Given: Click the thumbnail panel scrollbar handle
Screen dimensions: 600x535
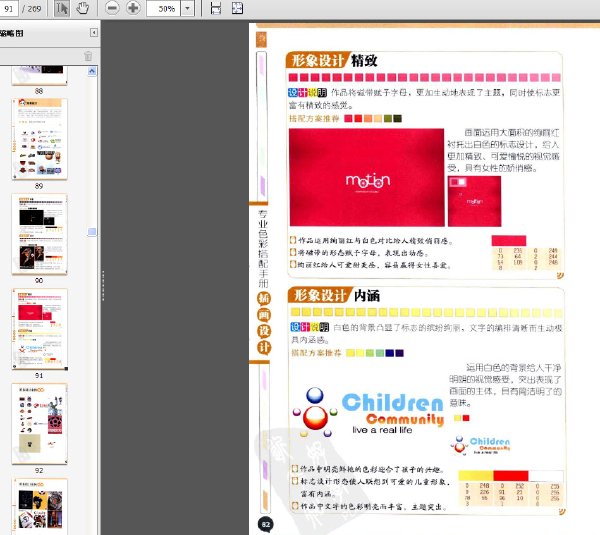Looking at the screenshot, I should pyautogui.click(x=92, y=232).
